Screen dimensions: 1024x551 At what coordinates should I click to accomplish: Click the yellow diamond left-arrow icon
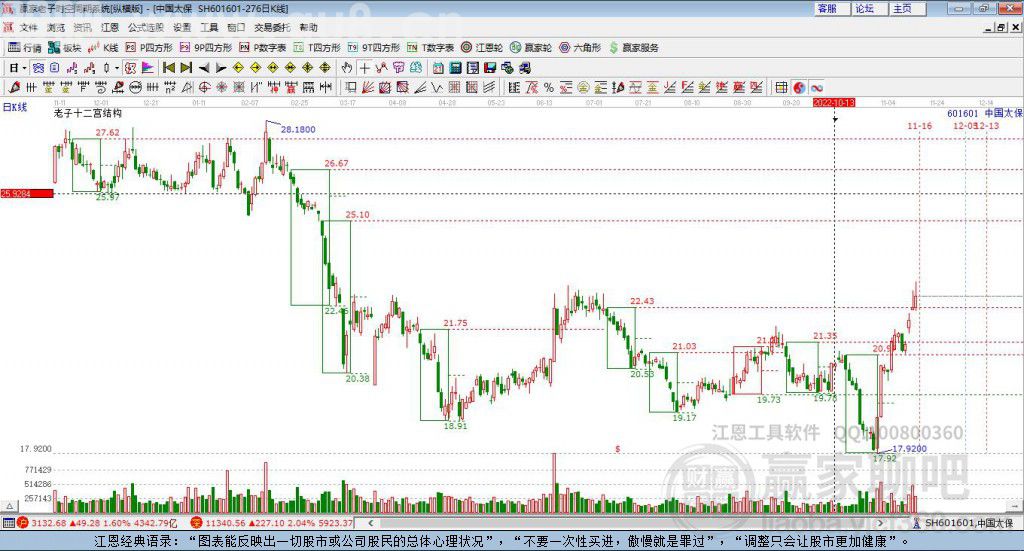tap(238, 68)
